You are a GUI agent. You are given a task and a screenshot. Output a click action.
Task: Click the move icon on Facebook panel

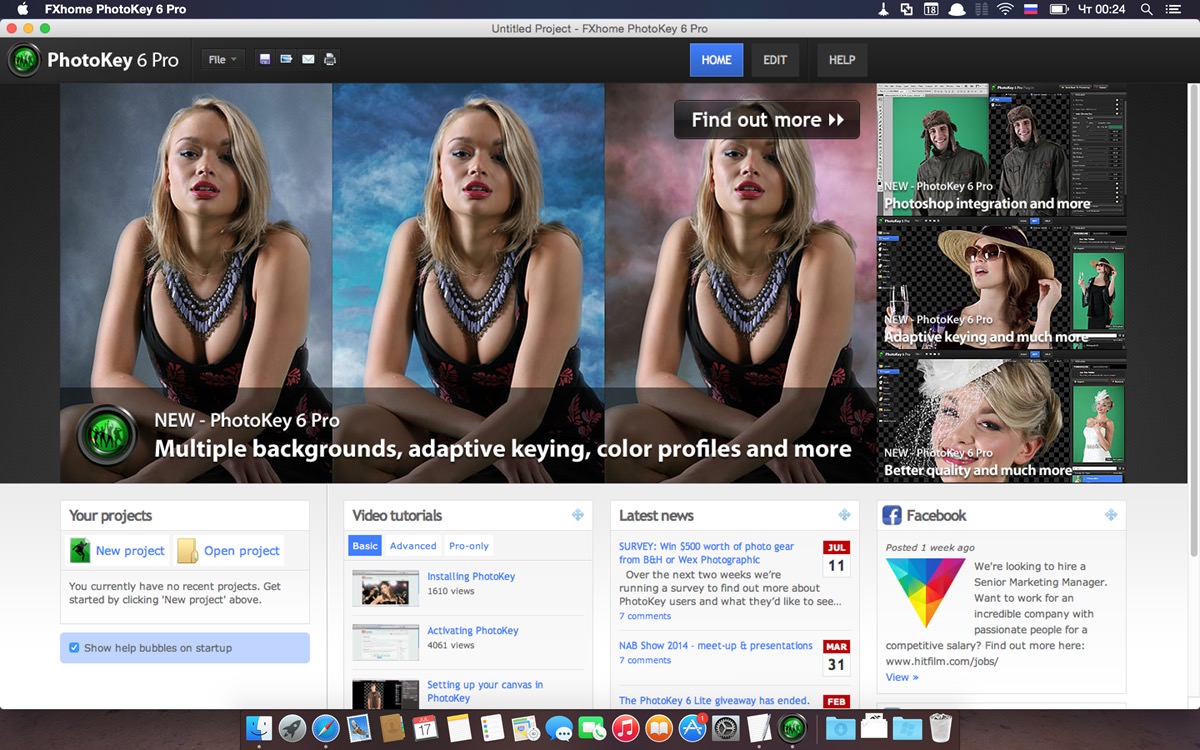(x=1111, y=515)
